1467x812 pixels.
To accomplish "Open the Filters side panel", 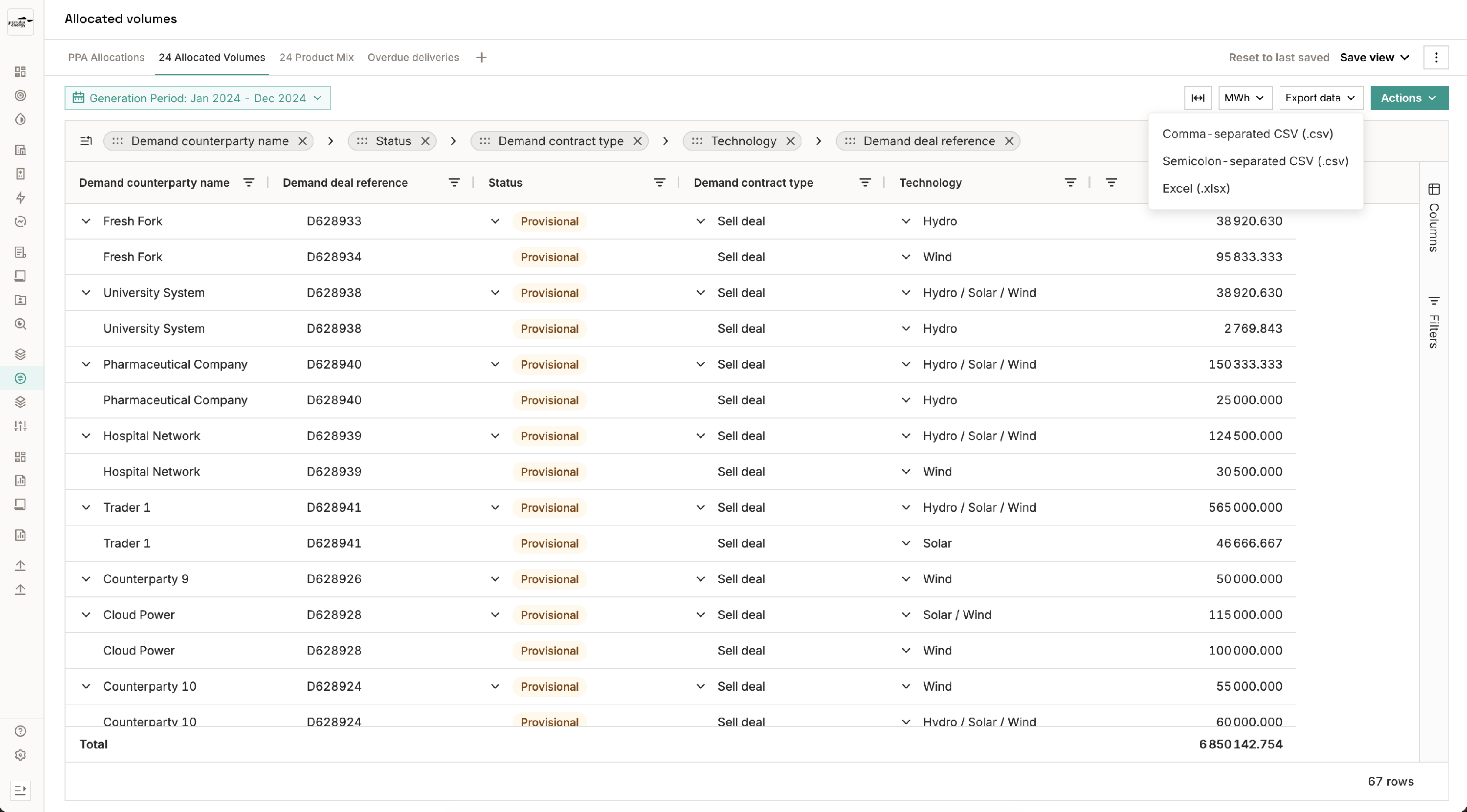I will (1434, 322).
